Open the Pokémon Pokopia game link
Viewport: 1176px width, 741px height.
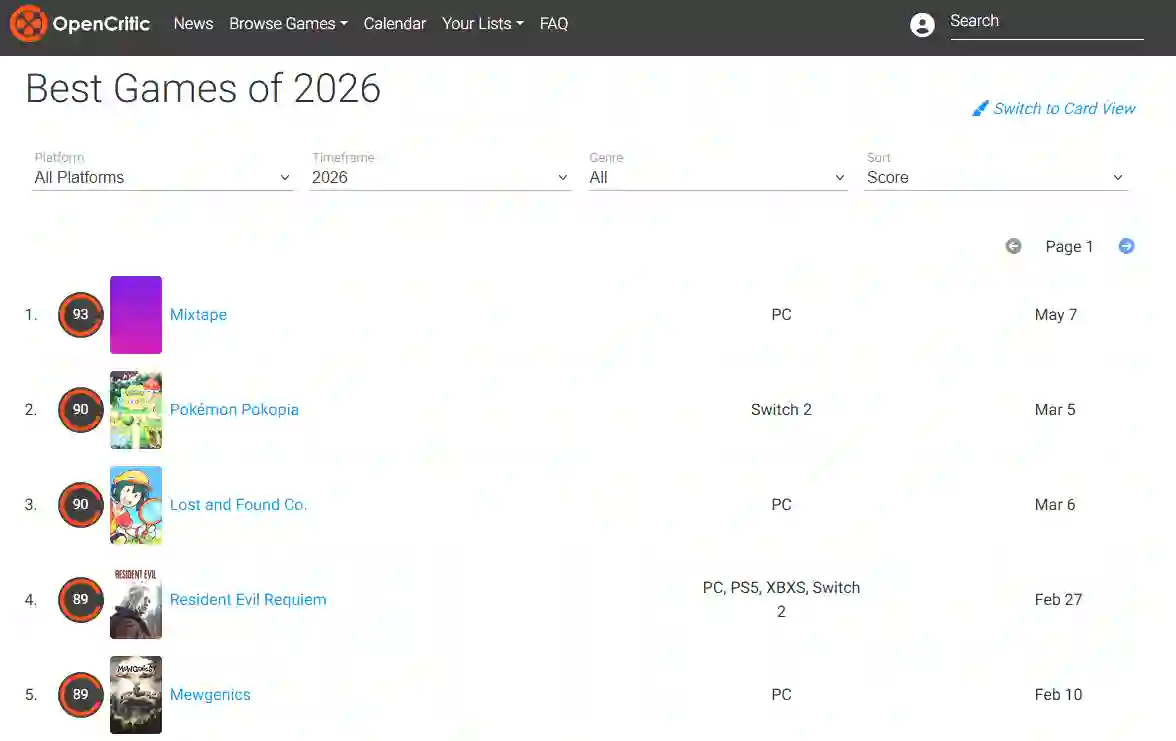[234, 410]
